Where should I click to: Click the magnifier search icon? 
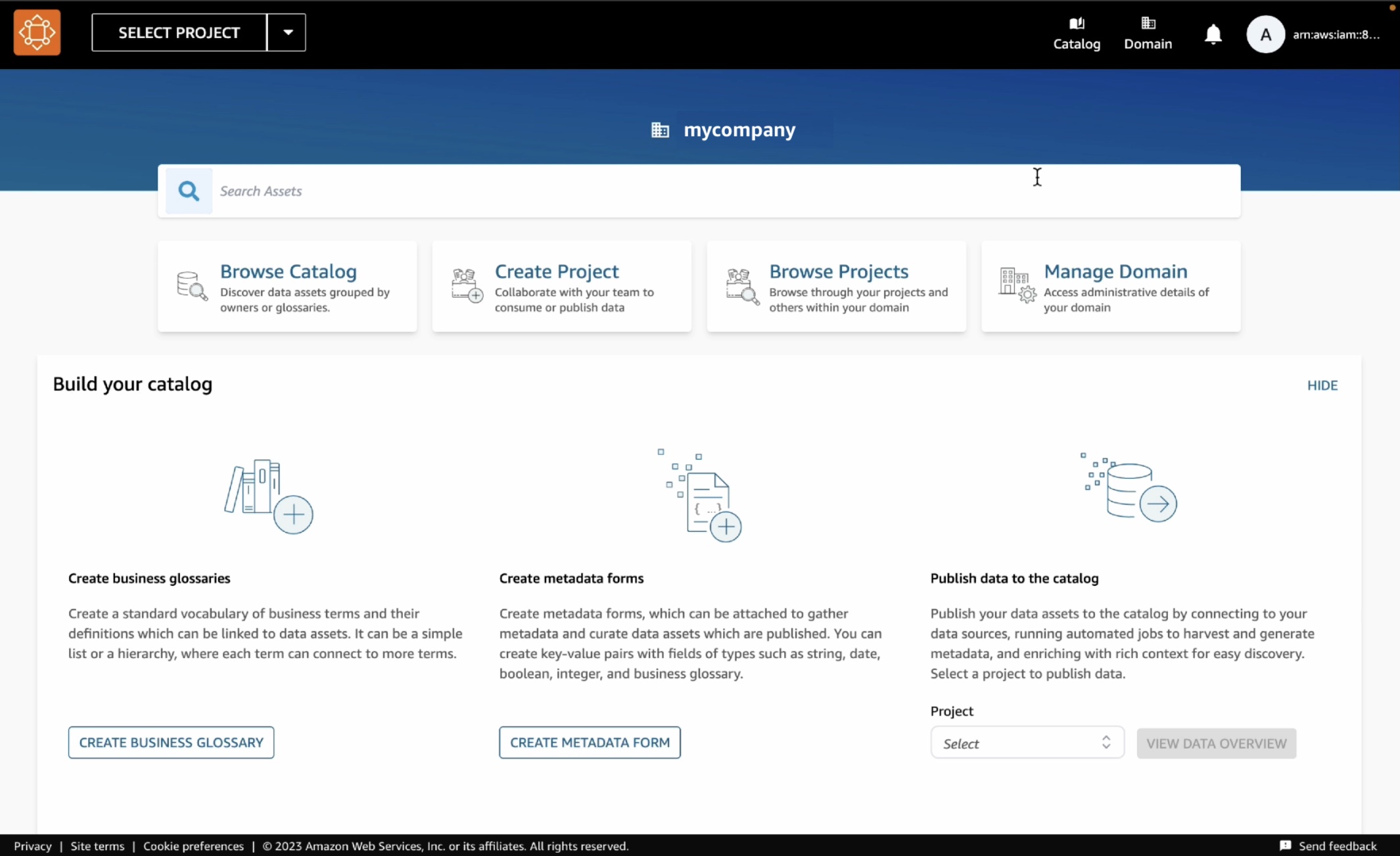coord(189,191)
